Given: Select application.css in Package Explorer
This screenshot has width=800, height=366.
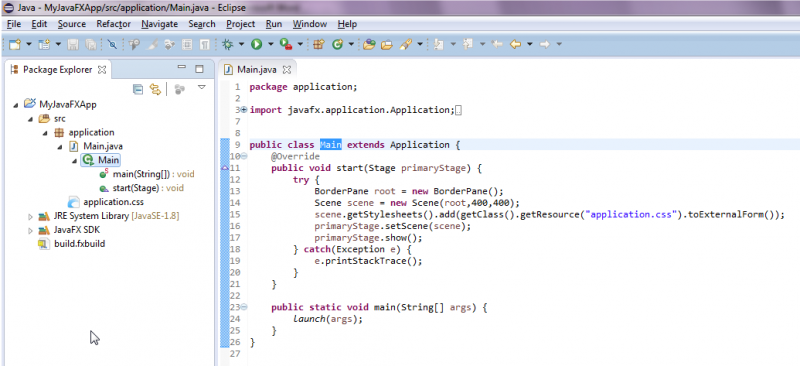Looking at the screenshot, I should [x=106, y=202].
